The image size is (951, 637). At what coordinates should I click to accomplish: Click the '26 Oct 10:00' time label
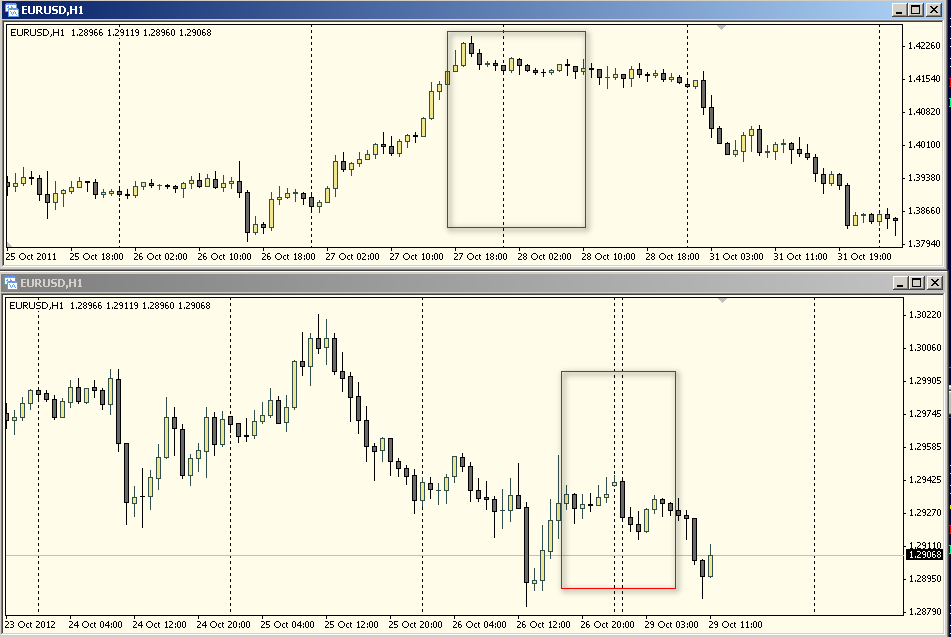[x=224, y=257]
